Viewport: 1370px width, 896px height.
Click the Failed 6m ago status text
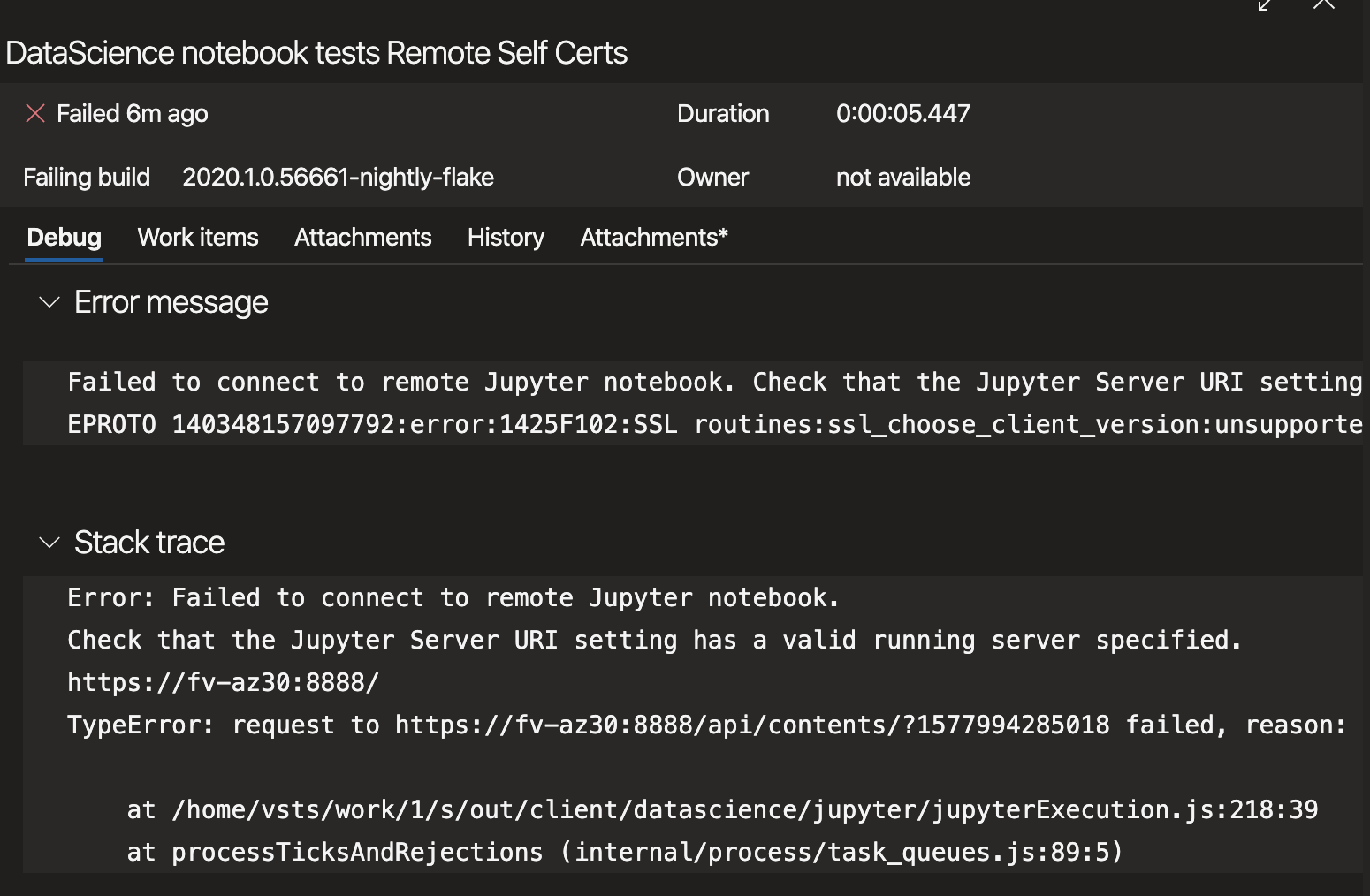[x=133, y=113]
